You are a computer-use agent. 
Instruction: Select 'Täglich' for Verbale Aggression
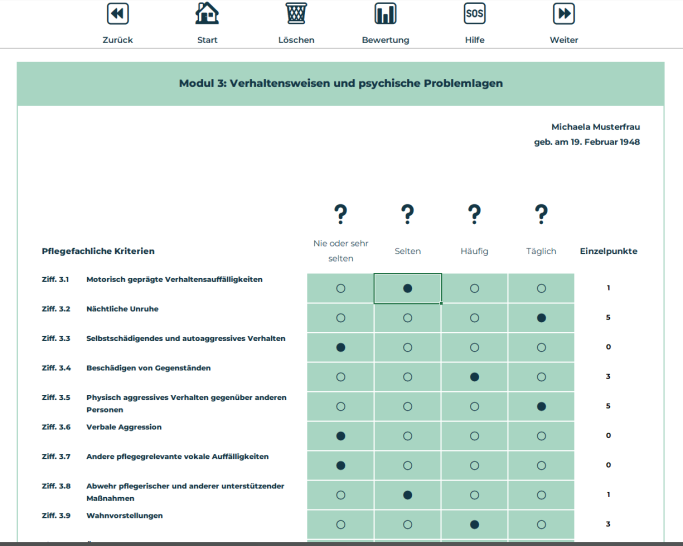coord(541,436)
